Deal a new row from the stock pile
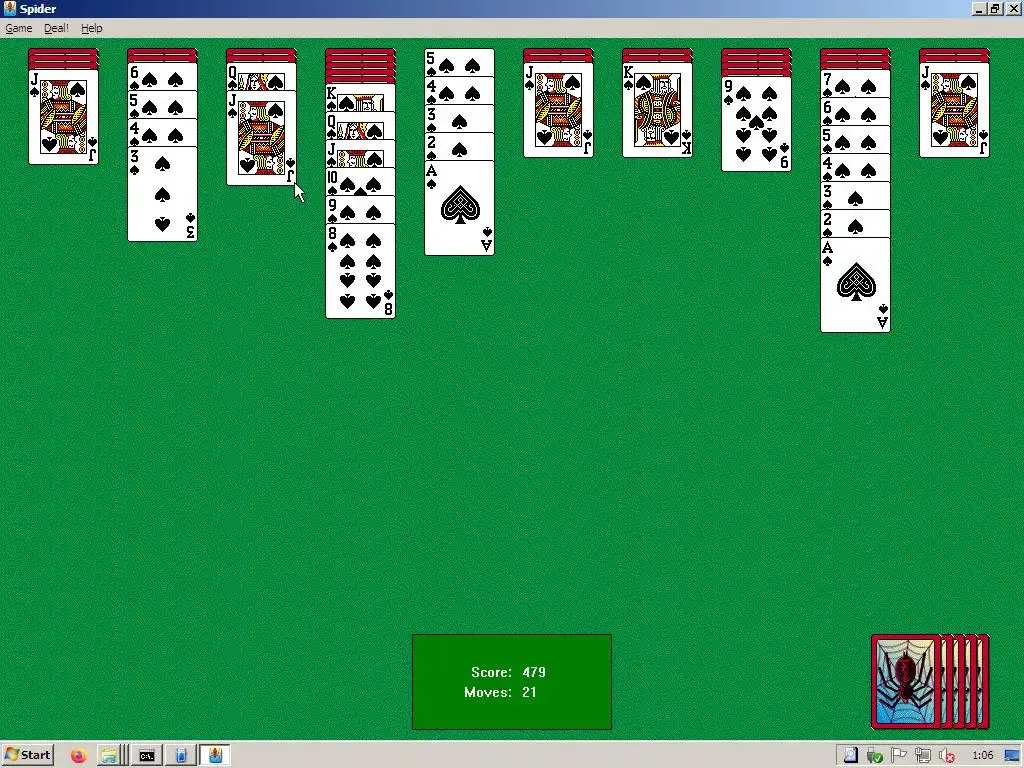1024x768 pixels. click(x=930, y=682)
